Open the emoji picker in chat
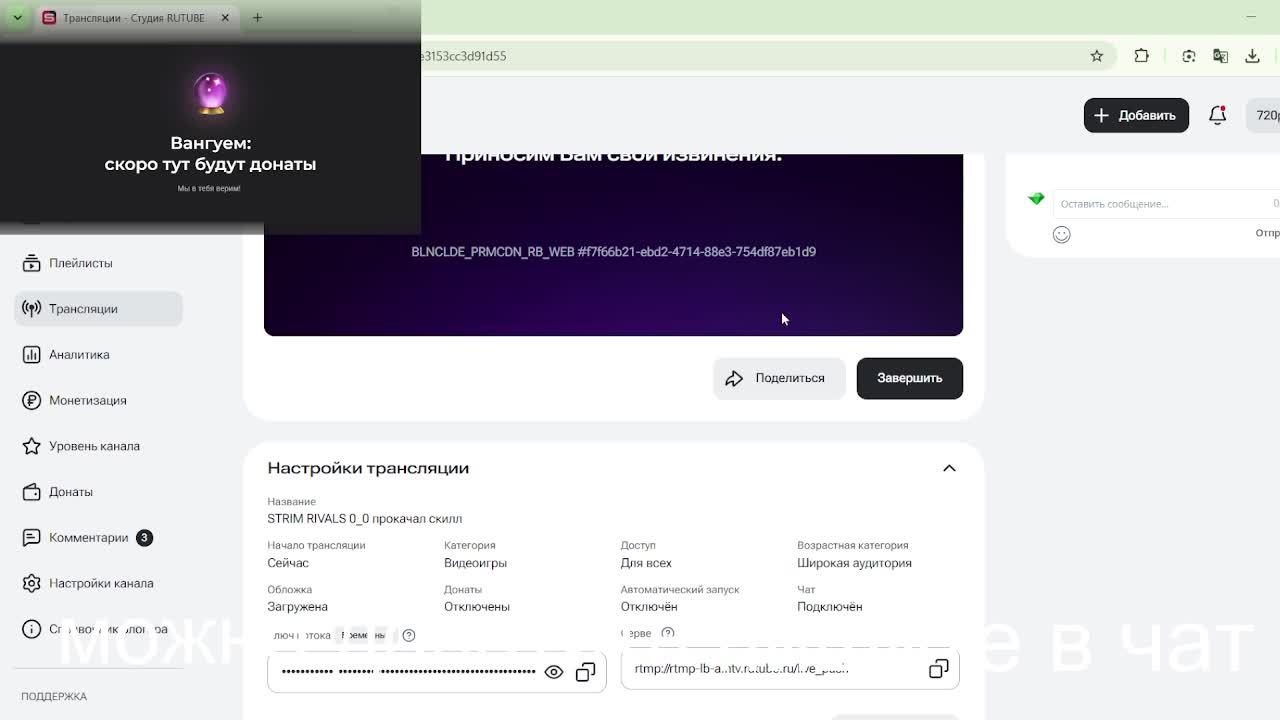Viewport: 1280px width, 720px height. (x=1062, y=234)
